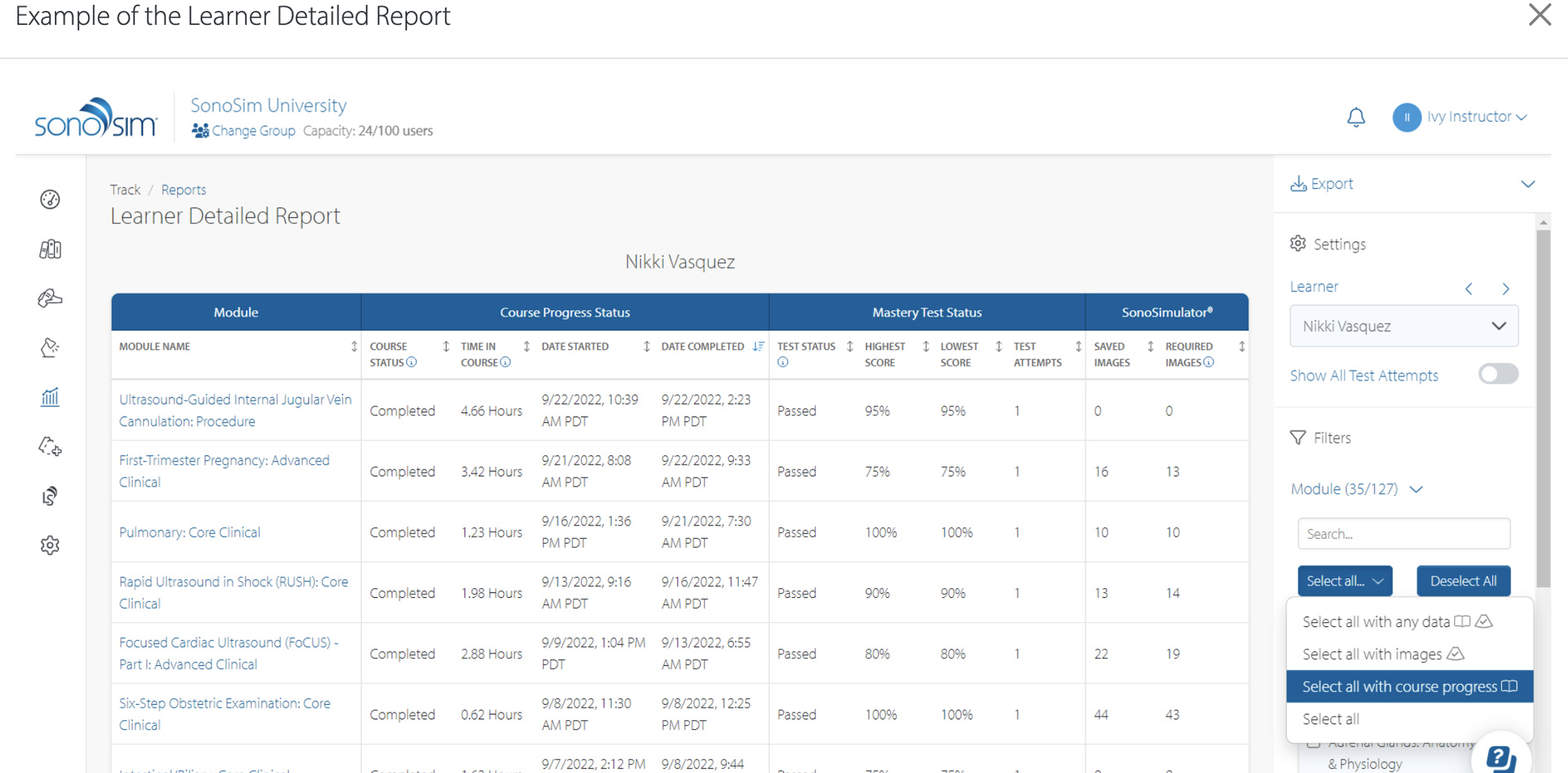Click the module Search input field
The image size is (1568, 773).
point(1403,534)
